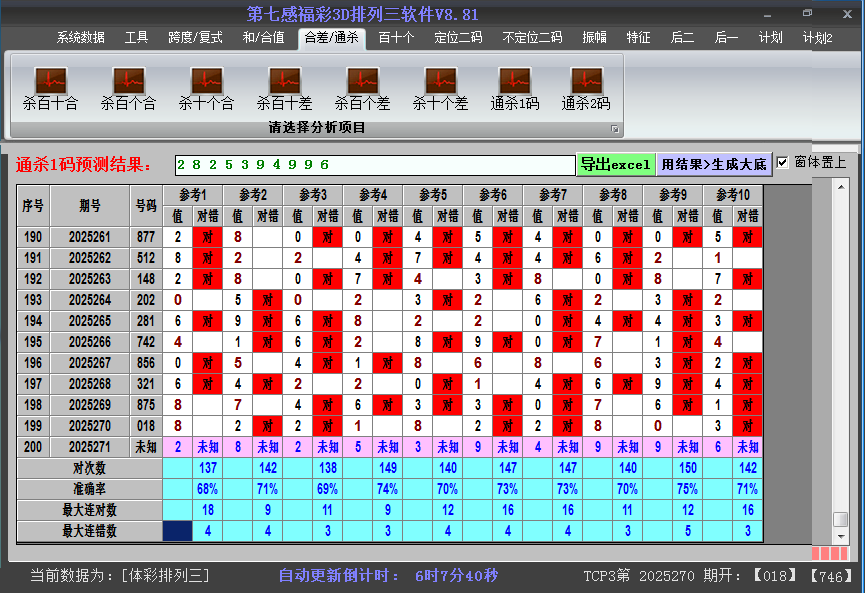The height and width of the screenshot is (593, 865).
Task: Toggle the 窗体置上 checkbox
Action: 783,163
